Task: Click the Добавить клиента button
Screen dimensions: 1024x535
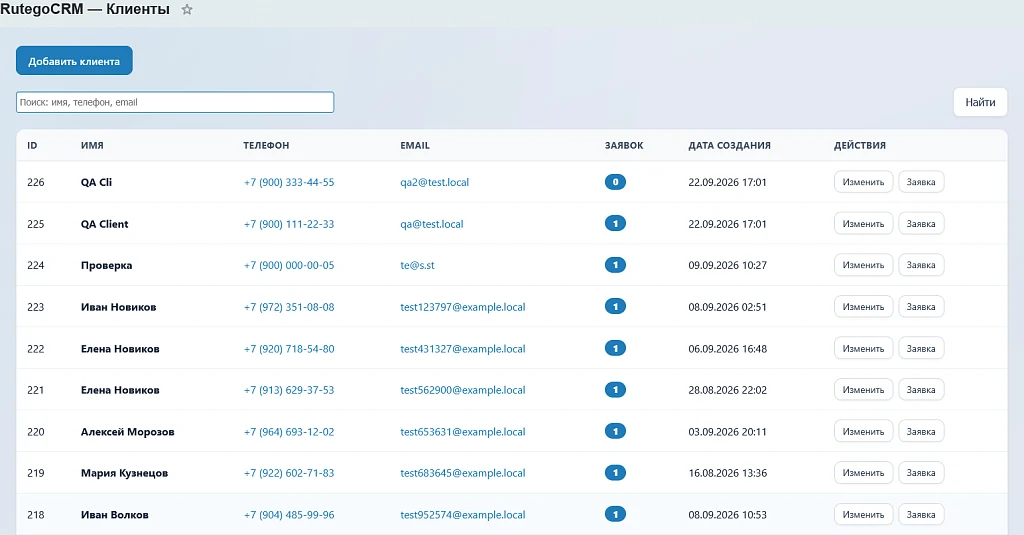Action: pyautogui.click(x=74, y=61)
